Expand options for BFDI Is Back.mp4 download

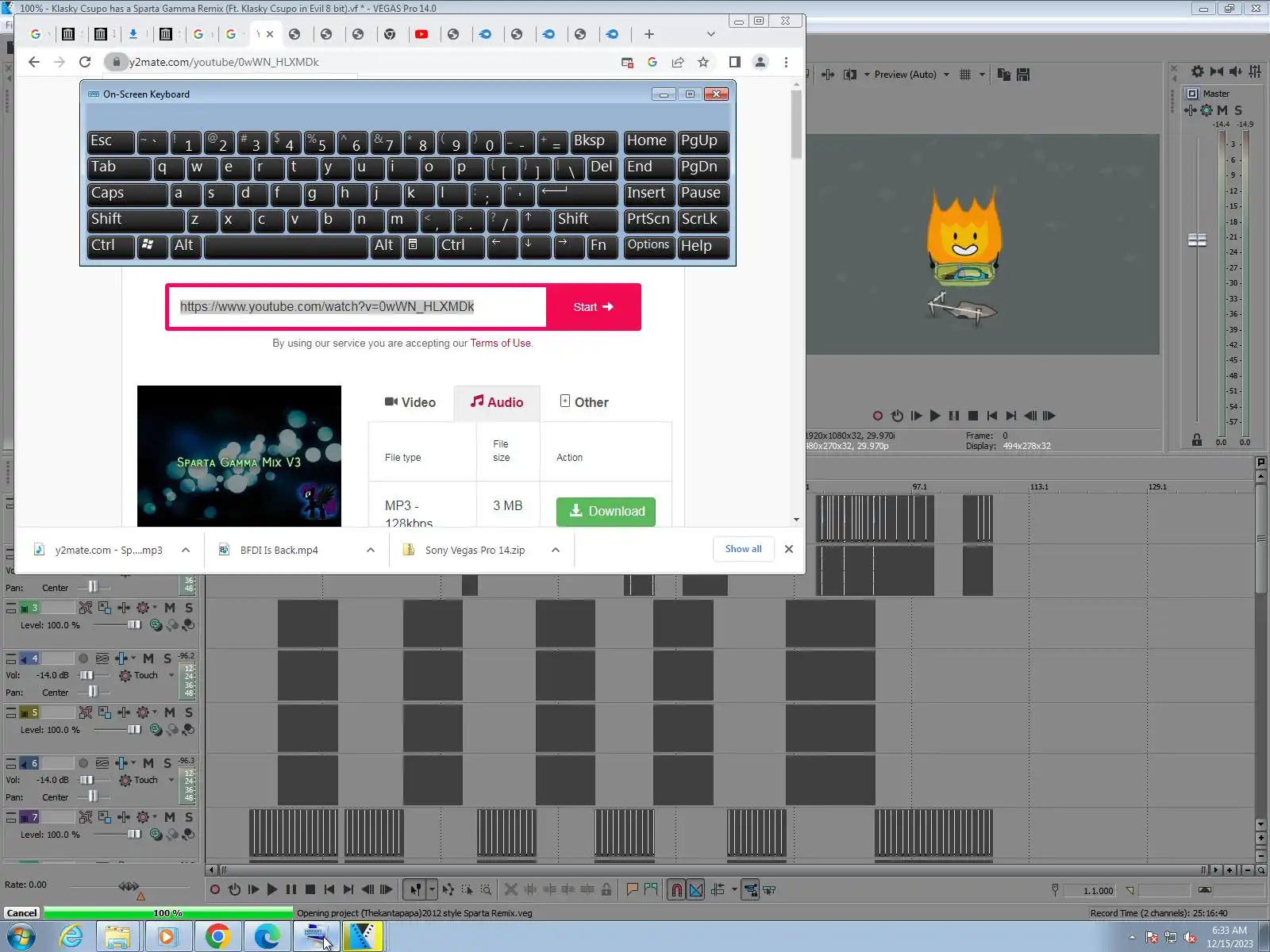[371, 550]
